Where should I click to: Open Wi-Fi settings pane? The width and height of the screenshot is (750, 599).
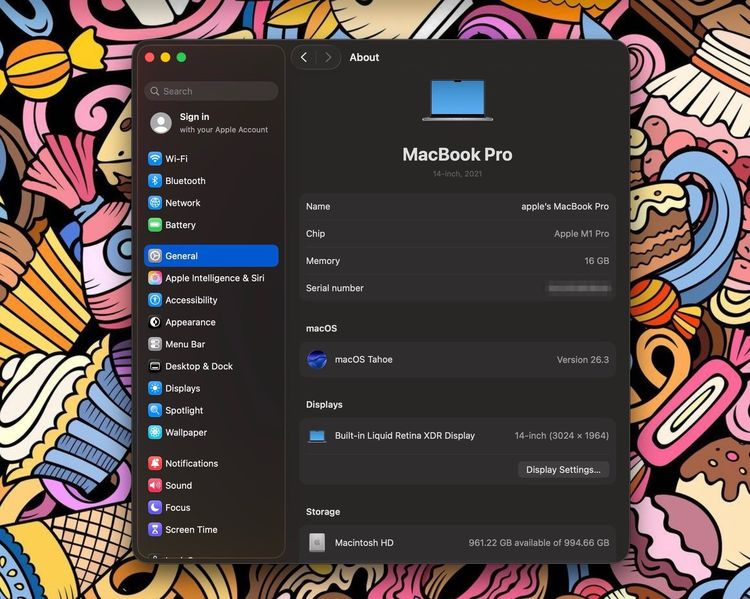[x=211, y=158]
